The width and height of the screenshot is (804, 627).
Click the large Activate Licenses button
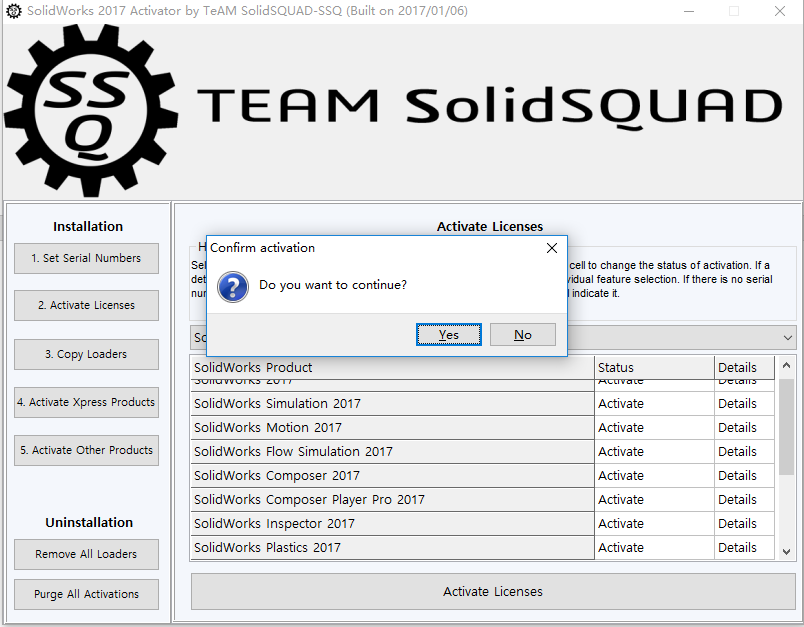[x=493, y=592]
